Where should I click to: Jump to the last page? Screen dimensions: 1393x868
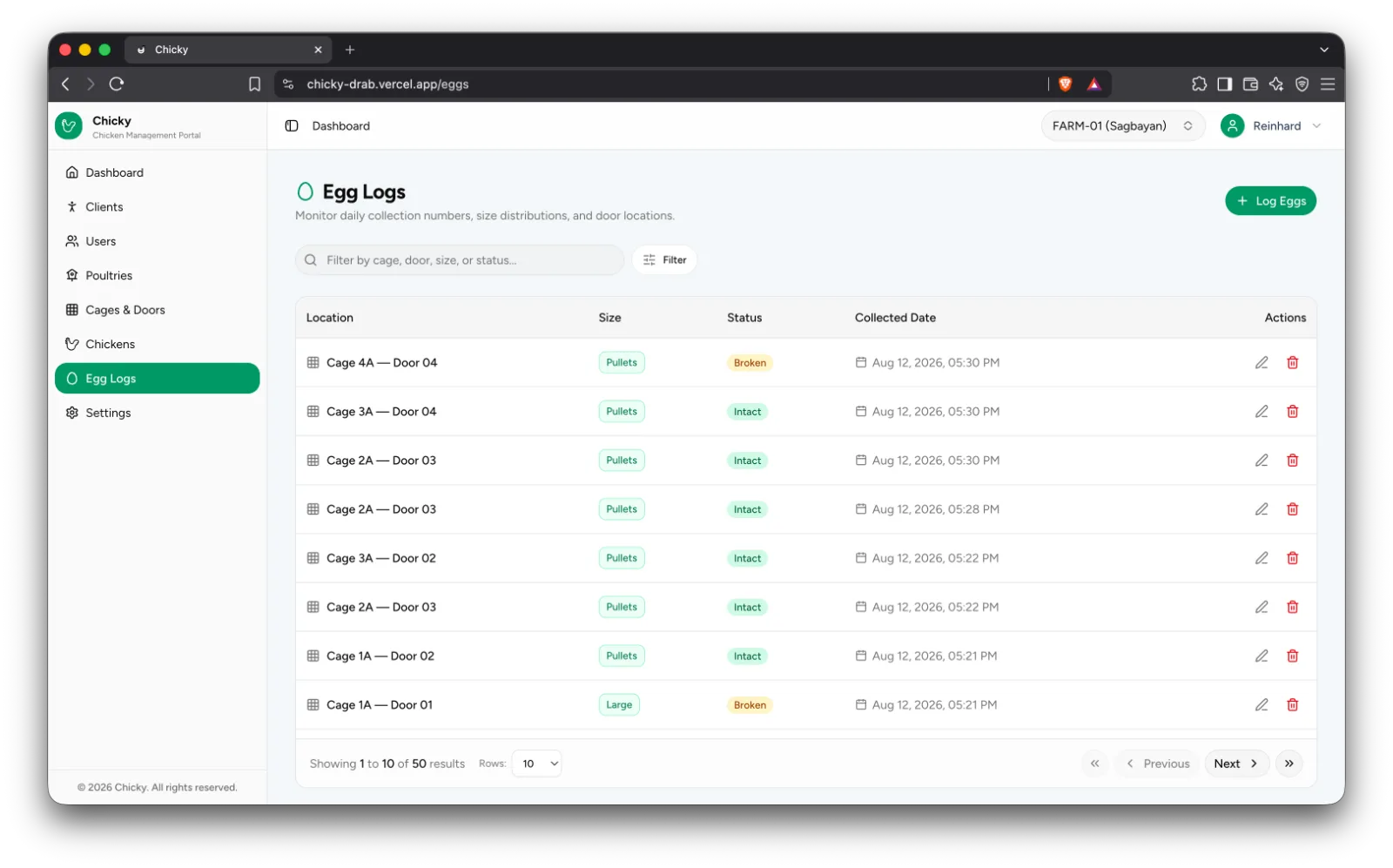1289,764
